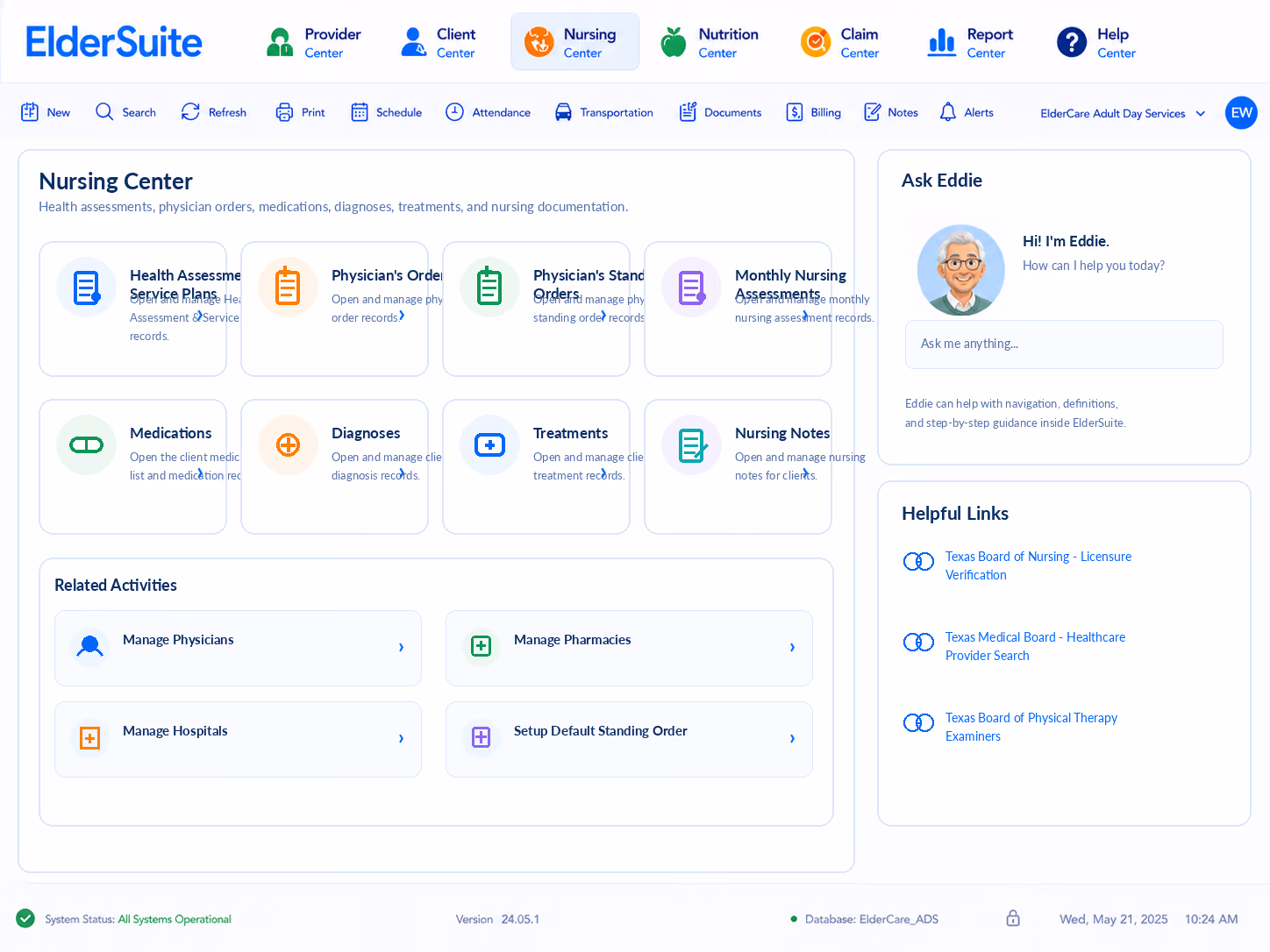Open Texas Board of Physical Therapy Examiners link

(1031, 727)
